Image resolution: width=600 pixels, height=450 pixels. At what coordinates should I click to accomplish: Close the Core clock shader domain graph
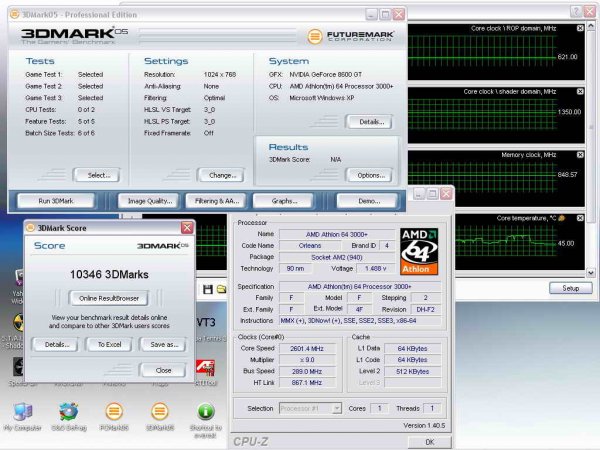pos(580,91)
